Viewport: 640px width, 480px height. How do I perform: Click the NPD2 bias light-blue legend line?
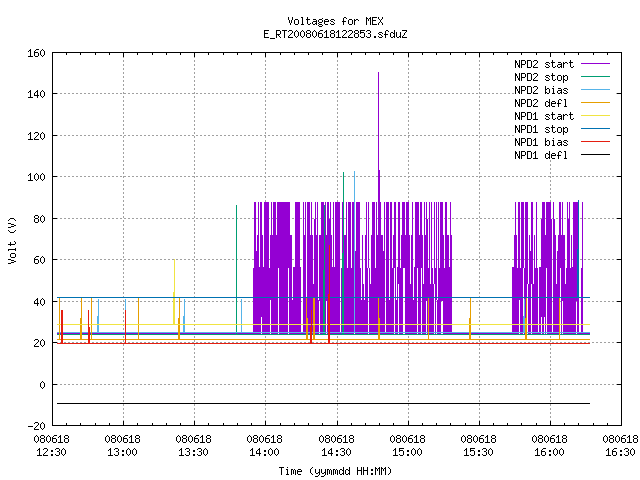pos(595,90)
